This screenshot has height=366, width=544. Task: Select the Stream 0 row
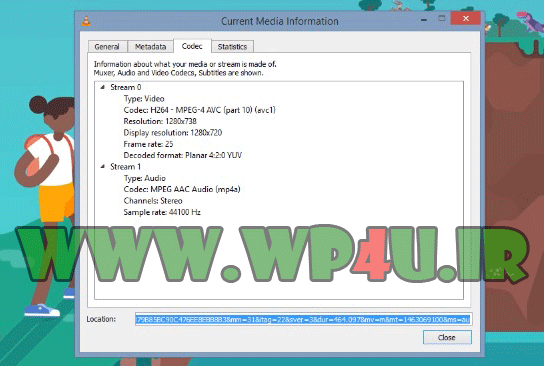[126, 87]
